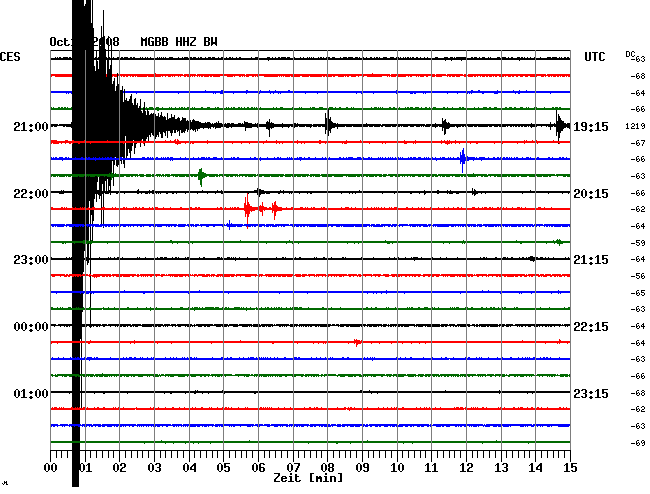Select the 00:00 local time label
The width and height of the screenshot is (650, 494).
pyautogui.click(x=31, y=327)
